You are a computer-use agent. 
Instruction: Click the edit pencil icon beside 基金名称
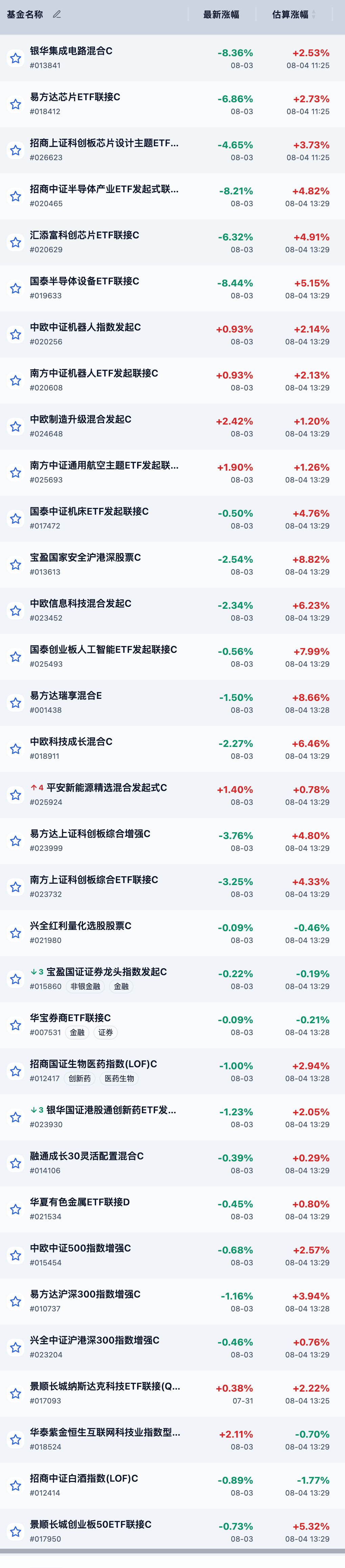tap(57, 14)
